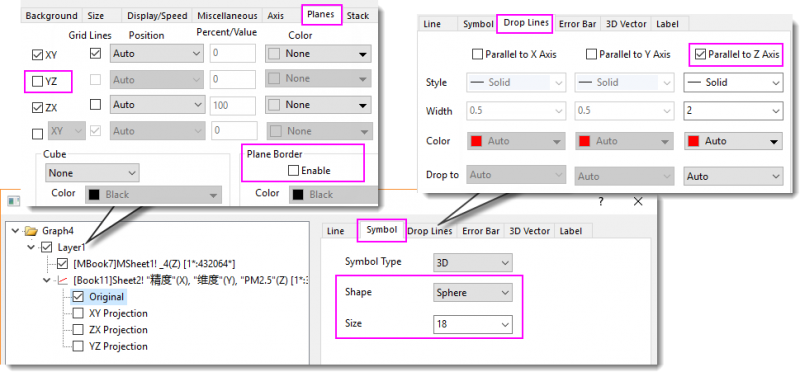The width and height of the screenshot is (800, 372).
Task: Check Parallel to Y Axis drop lines
Action: (591, 54)
